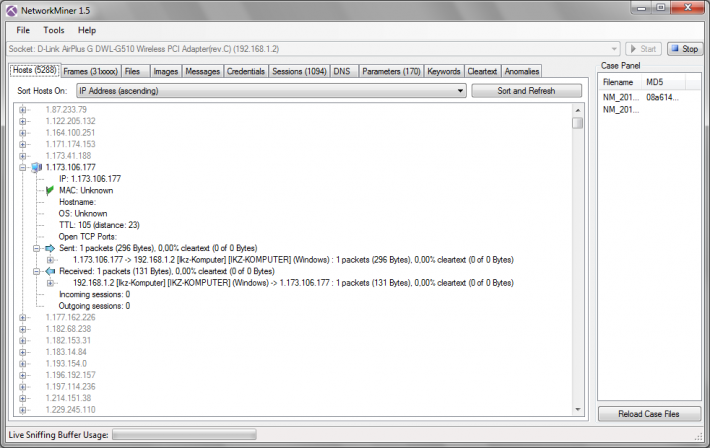This screenshot has width=710, height=448.
Task: Expand host 1.122.205.132
Action: click(x=22, y=121)
